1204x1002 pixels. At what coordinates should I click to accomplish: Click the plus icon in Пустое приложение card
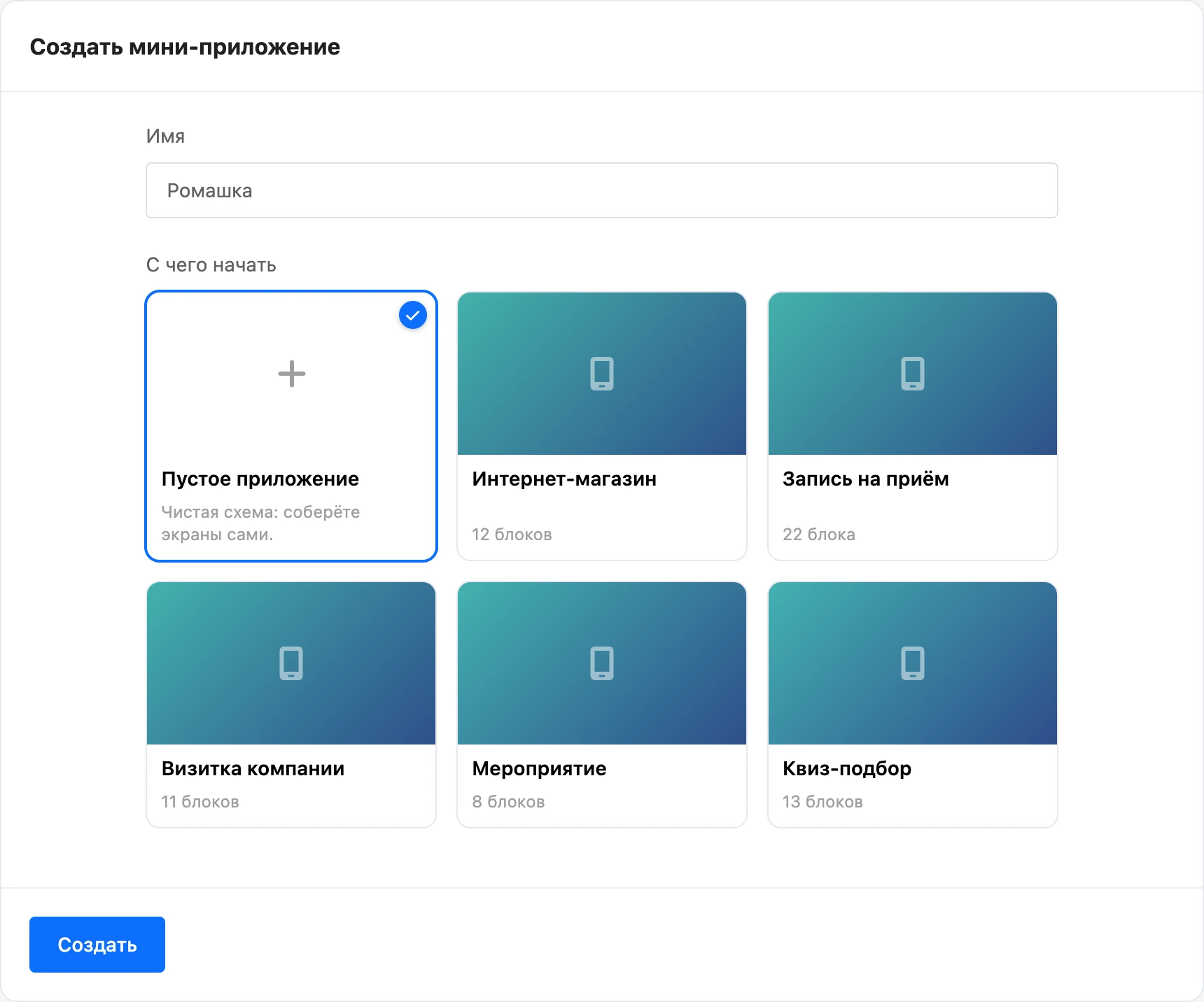click(x=291, y=374)
